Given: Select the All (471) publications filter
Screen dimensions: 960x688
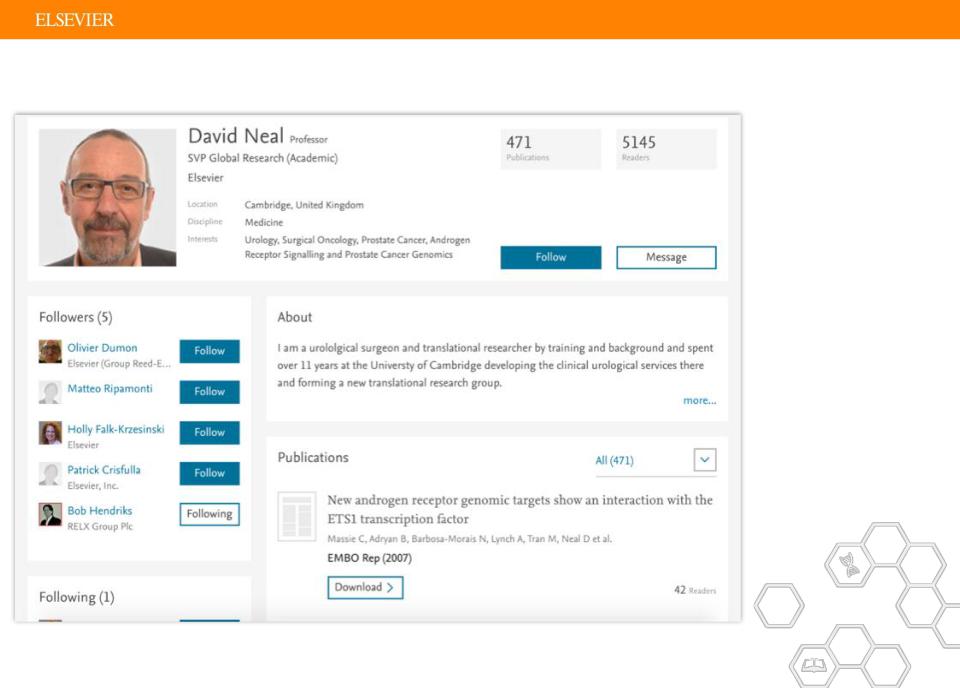Looking at the screenshot, I should pos(614,460).
